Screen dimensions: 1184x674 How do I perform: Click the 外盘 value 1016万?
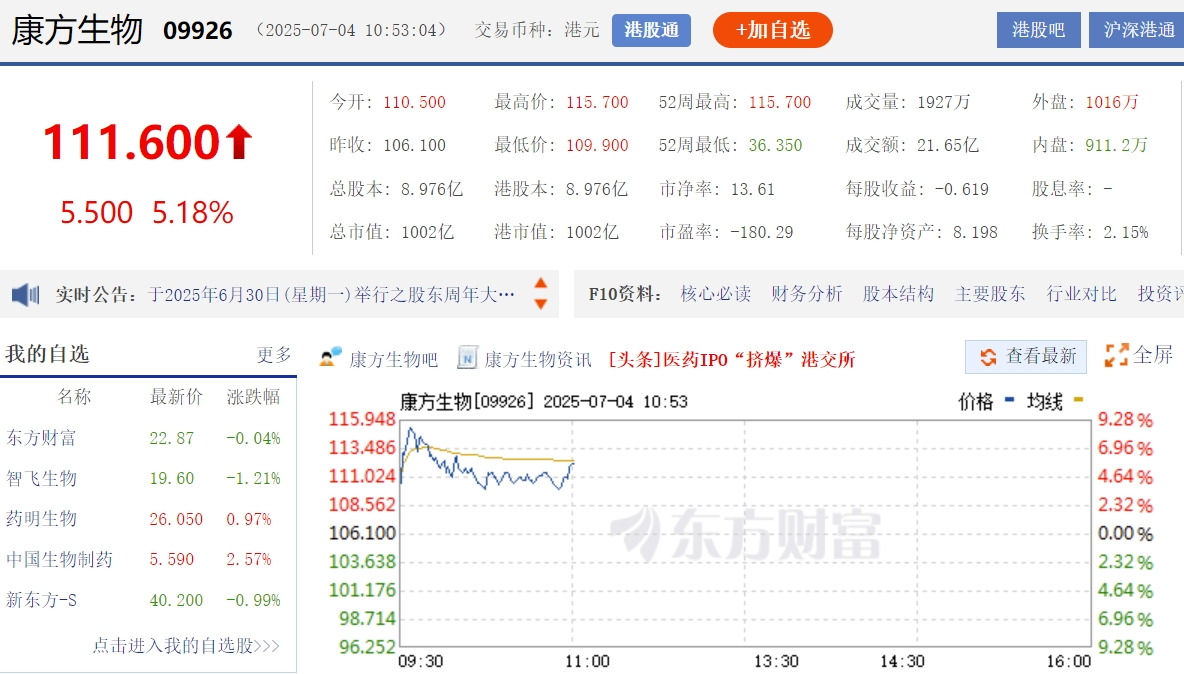(x=1112, y=102)
